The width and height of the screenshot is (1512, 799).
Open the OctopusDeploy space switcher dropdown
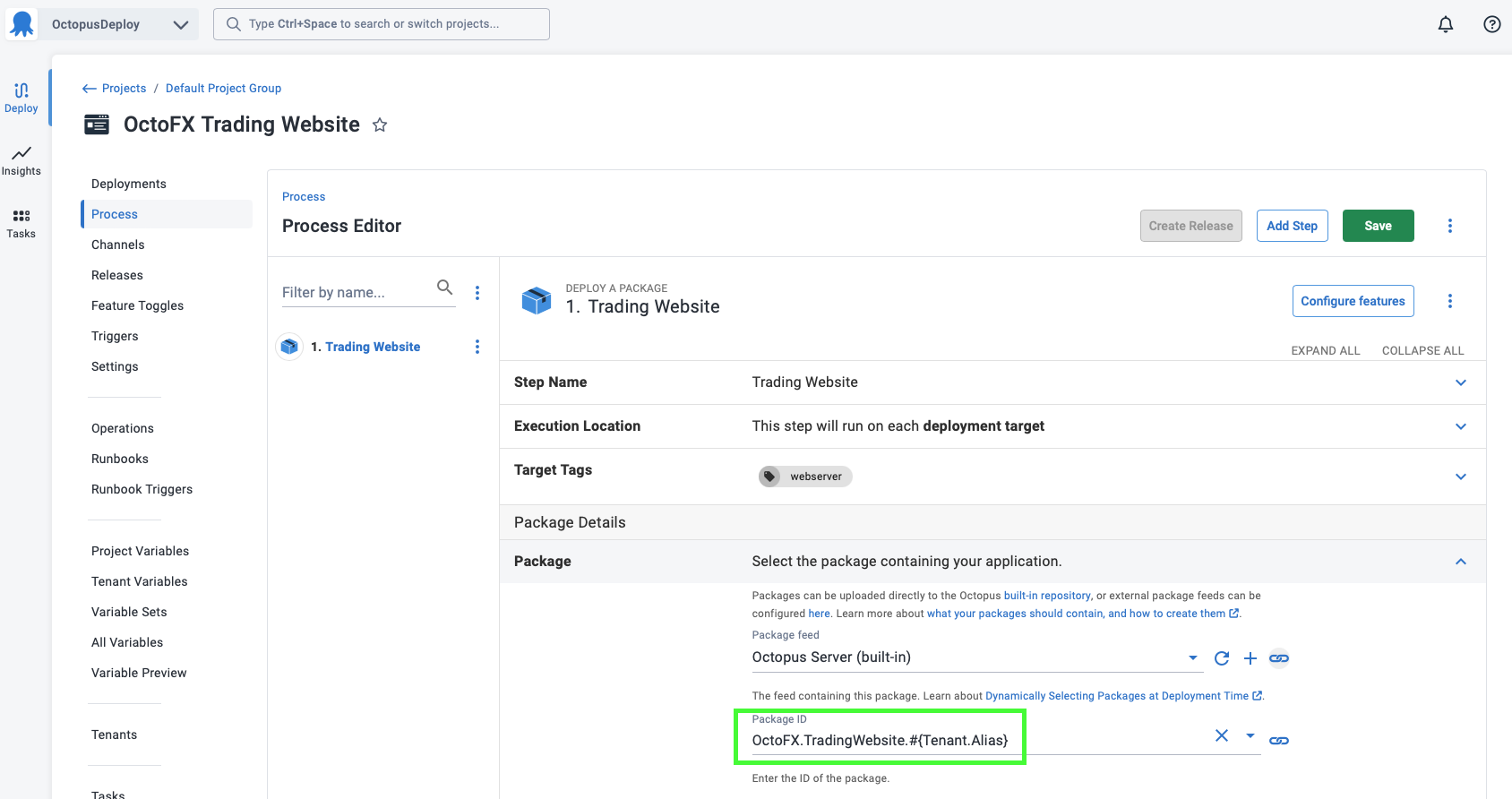click(x=180, y=25)
